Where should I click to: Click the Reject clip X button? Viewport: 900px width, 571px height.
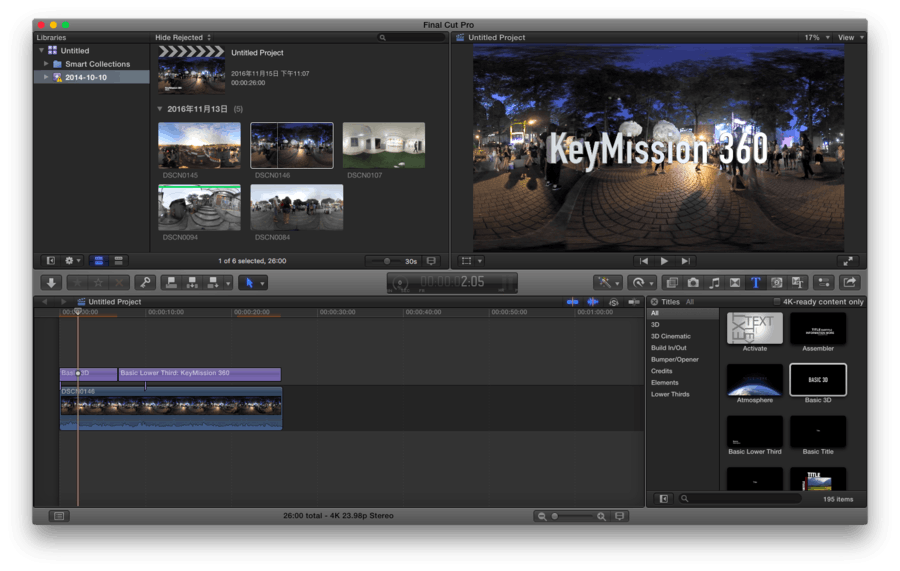pyautogui.click(x=119, y=282)
